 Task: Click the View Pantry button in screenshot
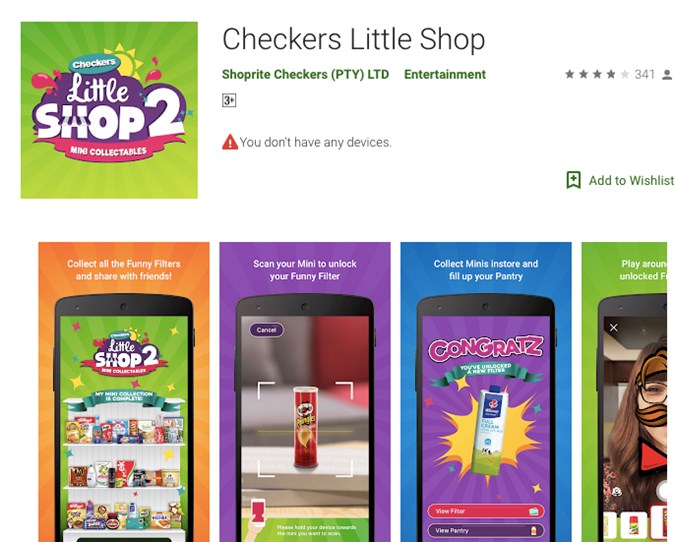click(486, 530)
